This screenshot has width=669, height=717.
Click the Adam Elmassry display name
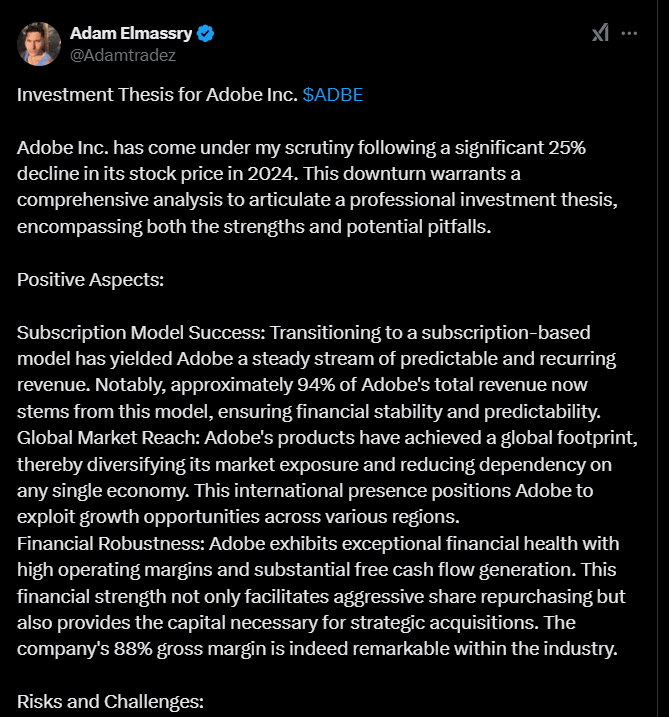point(130,34)
